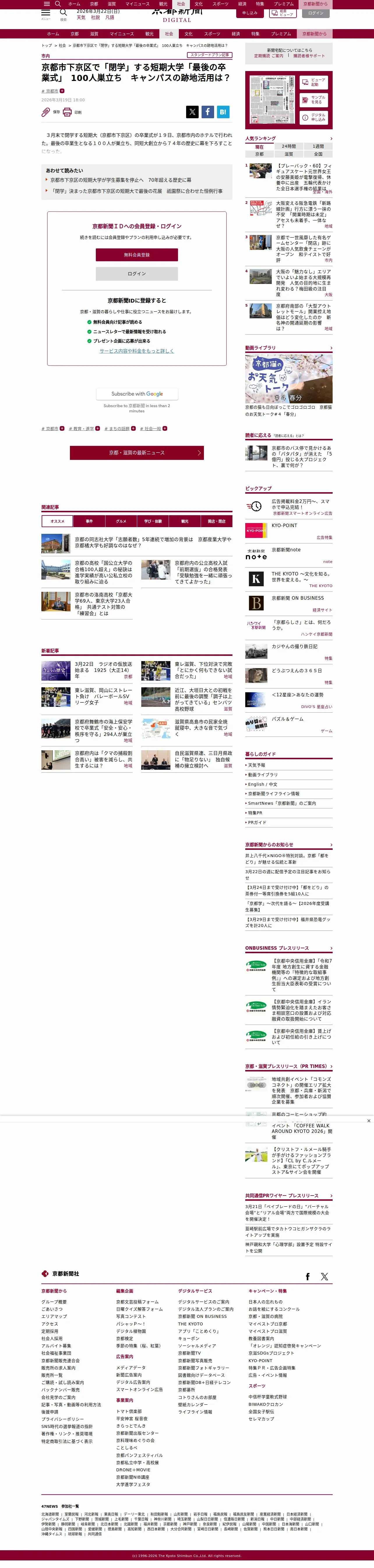Viewport: 374px width, 1568px height.
Task: Select ranking period tab 現在
Action: click(x=260, y=147)
